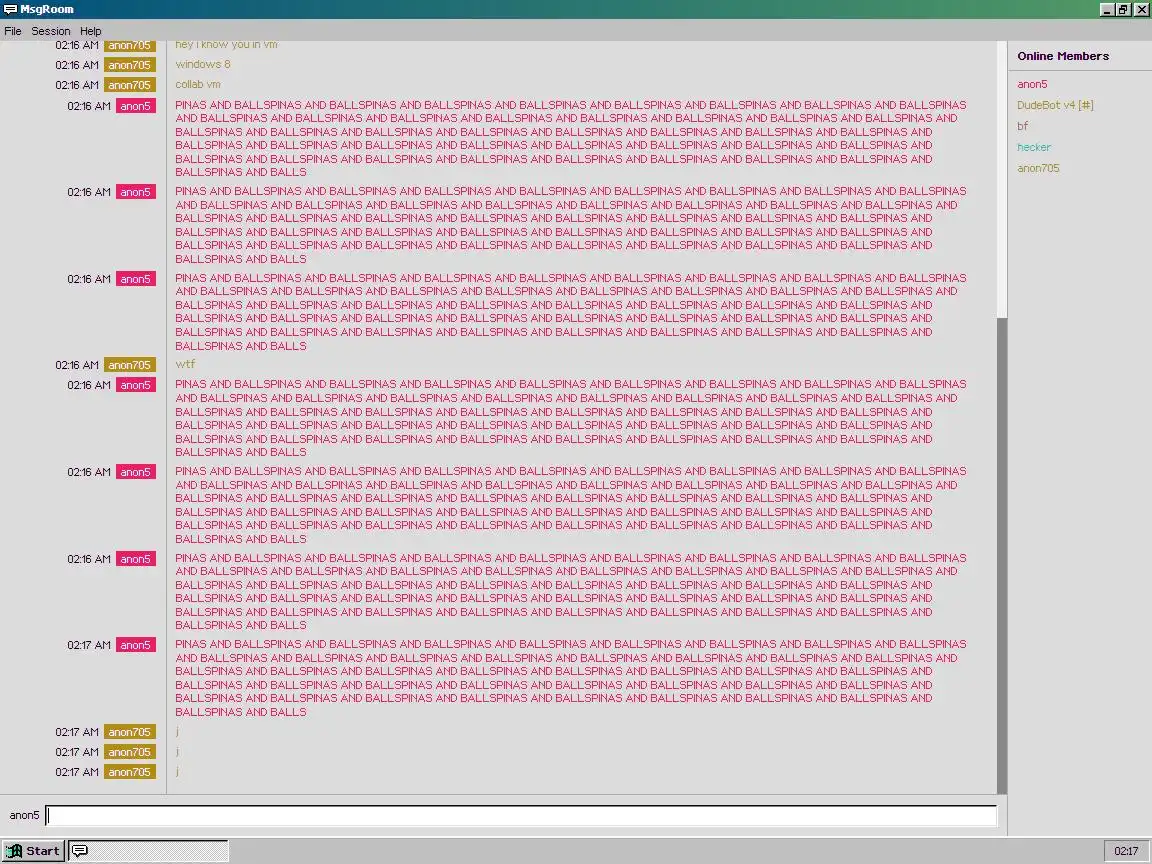Screen dimensions: 1152x864
Task: Click anon5 tag on the 02:17 AM message
Action: (x=136, y=645)
